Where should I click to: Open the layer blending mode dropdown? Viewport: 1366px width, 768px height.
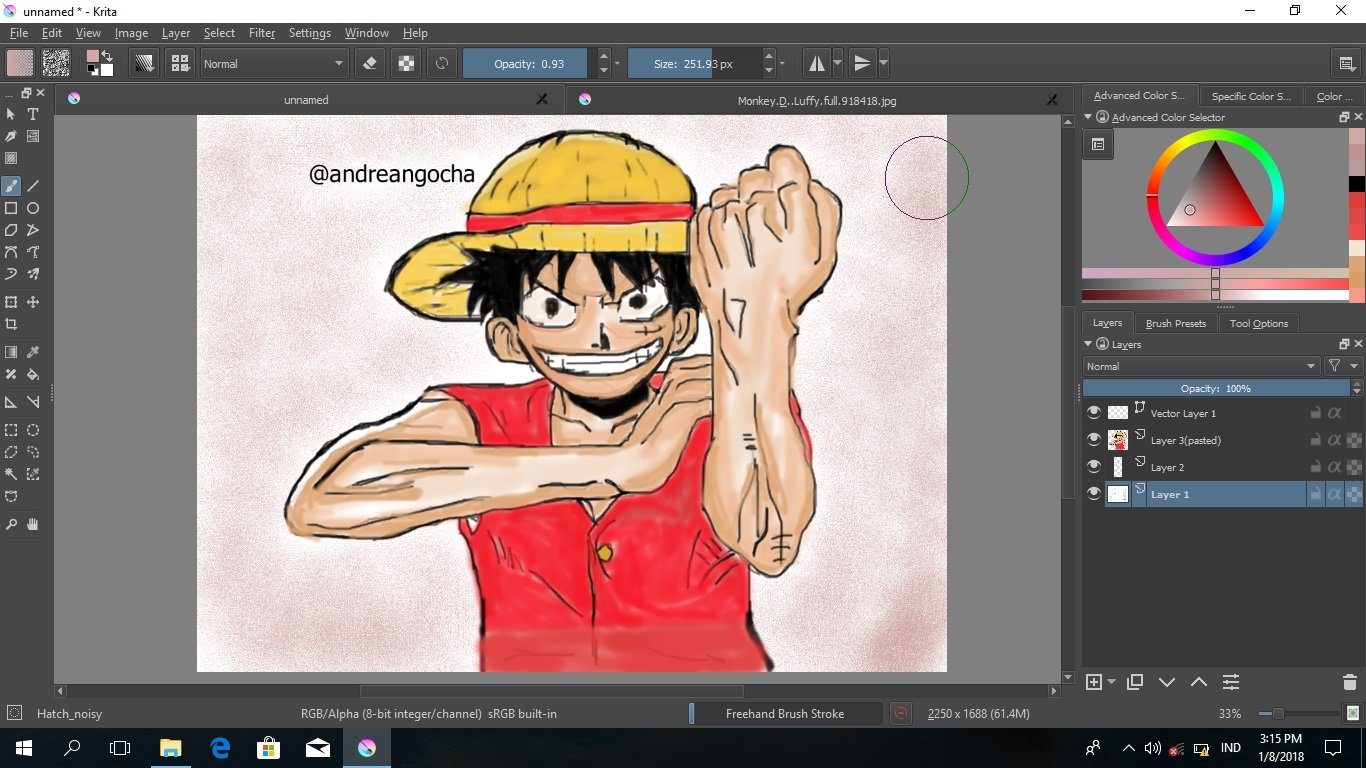click(1202, 366)
